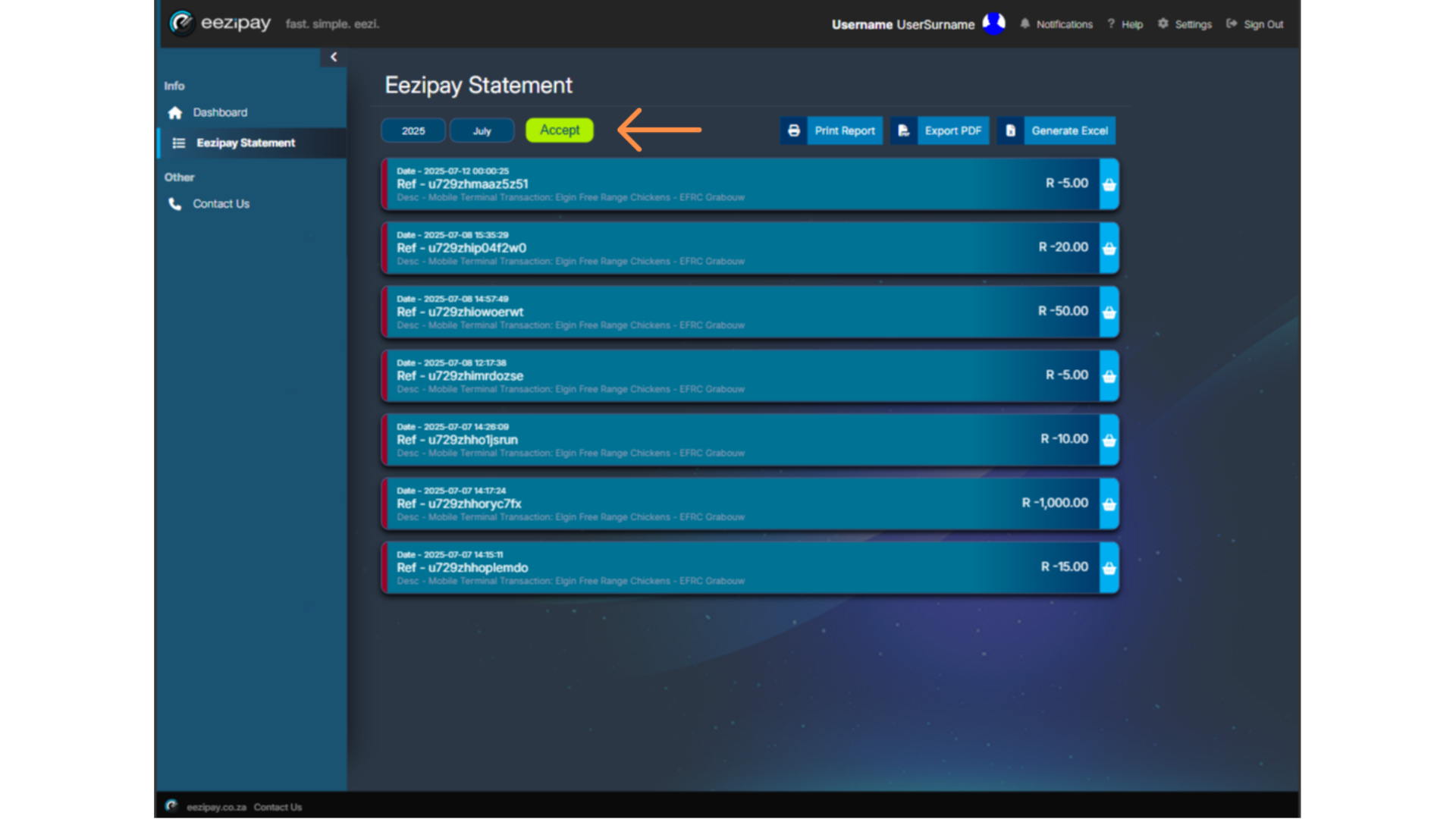Click the R -15.00 amount
This screenshot has height=819, width=1456.
[1065, 567]
